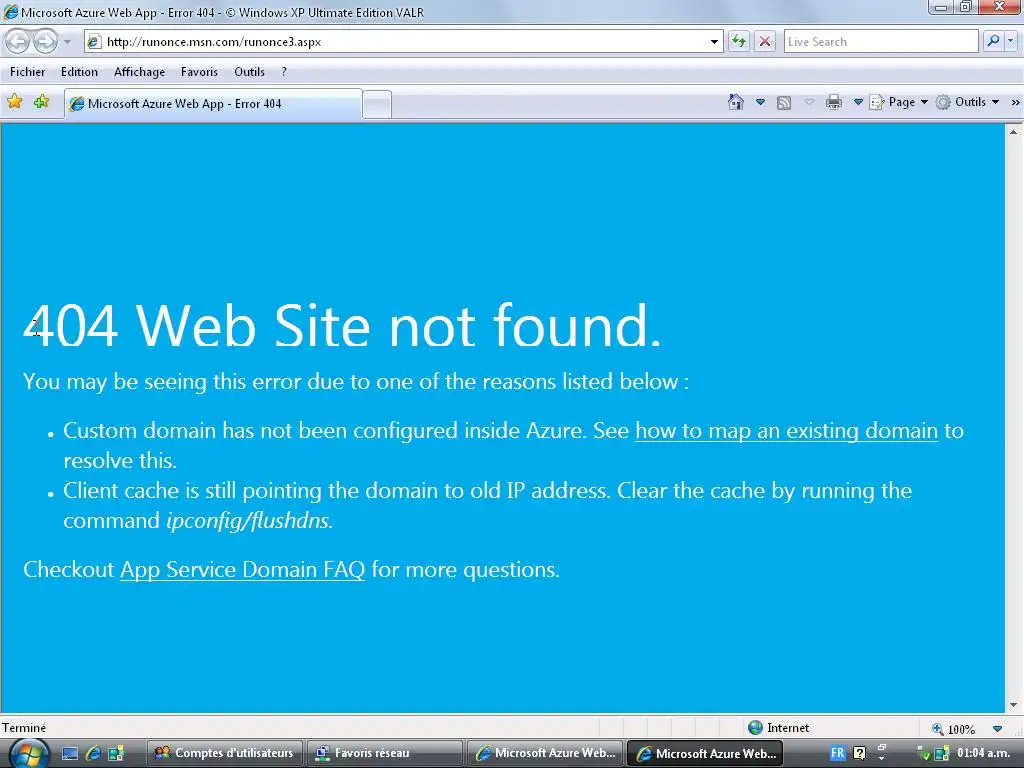Screen dimensions: 1024x768
Task: Click the address bar URL field
Action: tap(405, 42)
